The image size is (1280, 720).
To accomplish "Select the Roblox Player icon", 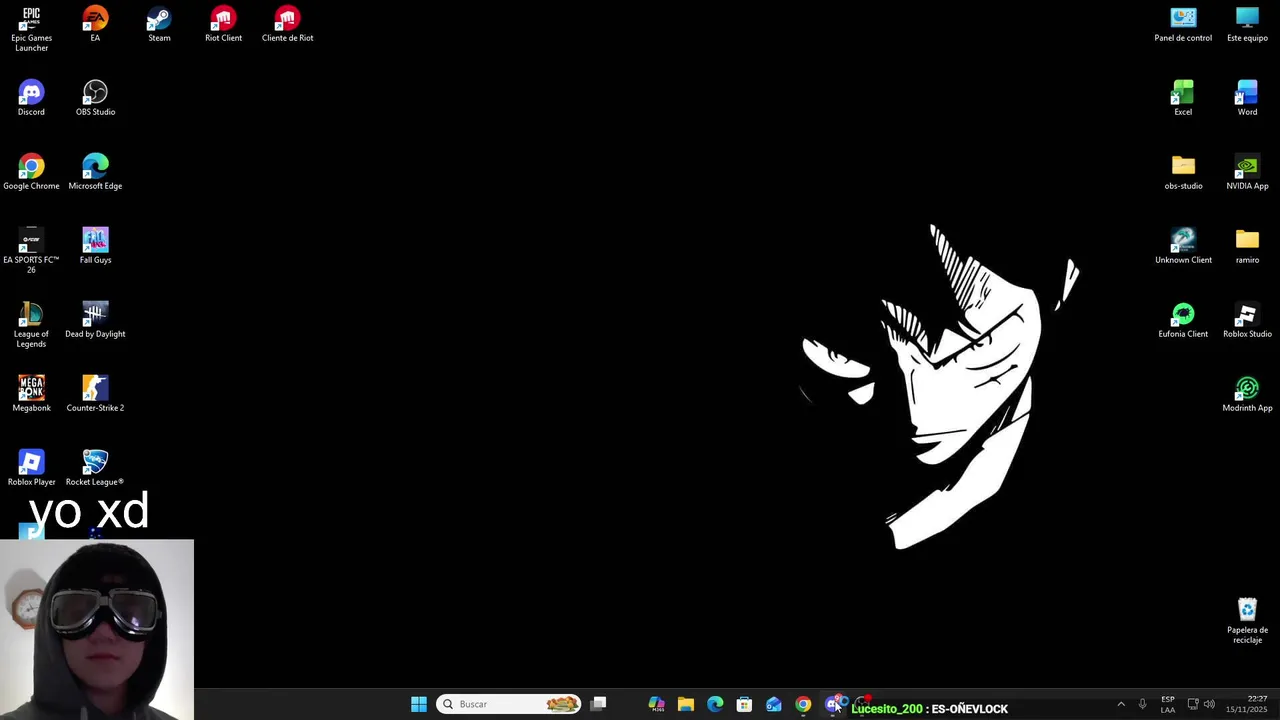I will click(x=31, y=469).
